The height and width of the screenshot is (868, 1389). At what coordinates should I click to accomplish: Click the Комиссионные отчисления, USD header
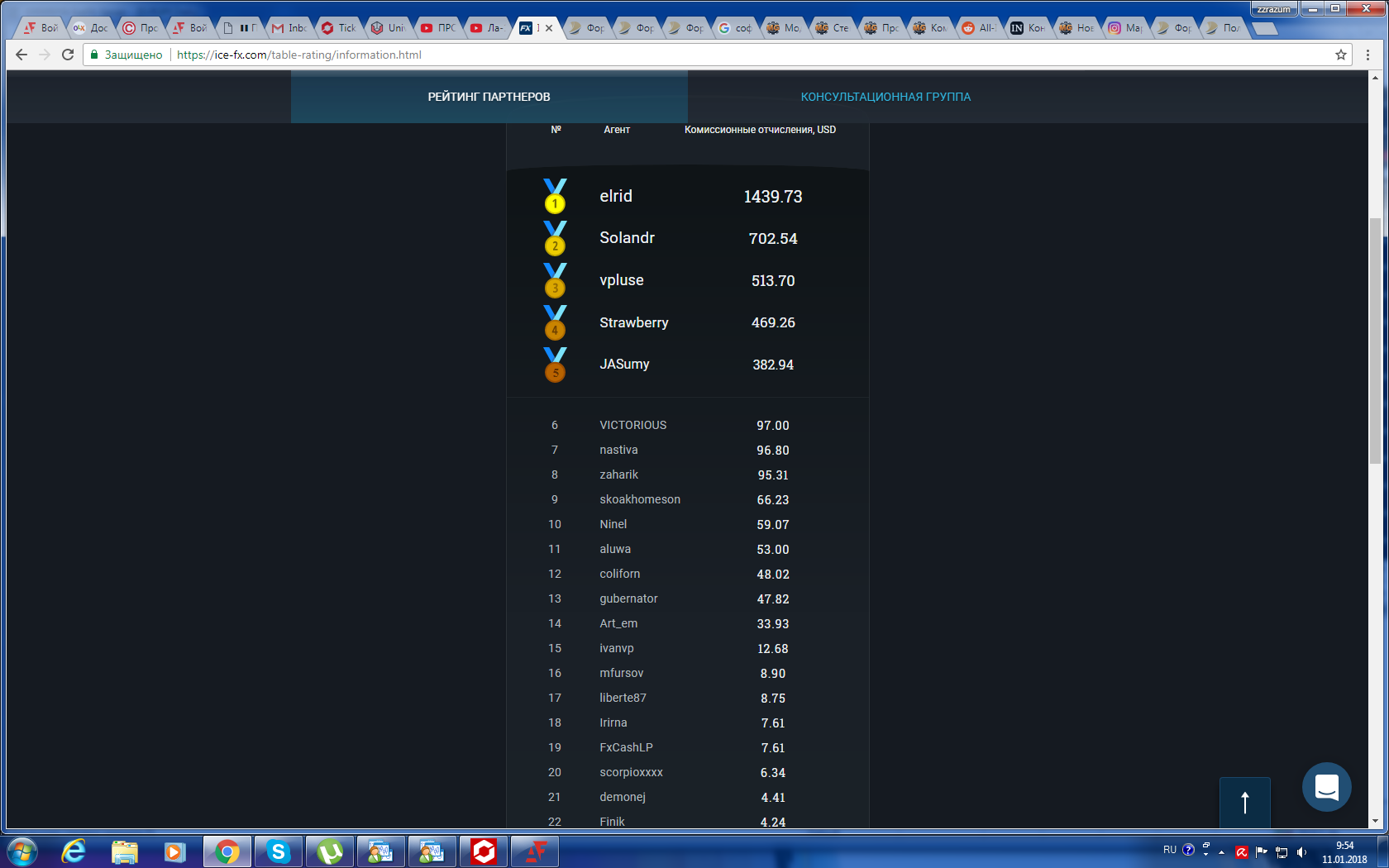point(760,130)
